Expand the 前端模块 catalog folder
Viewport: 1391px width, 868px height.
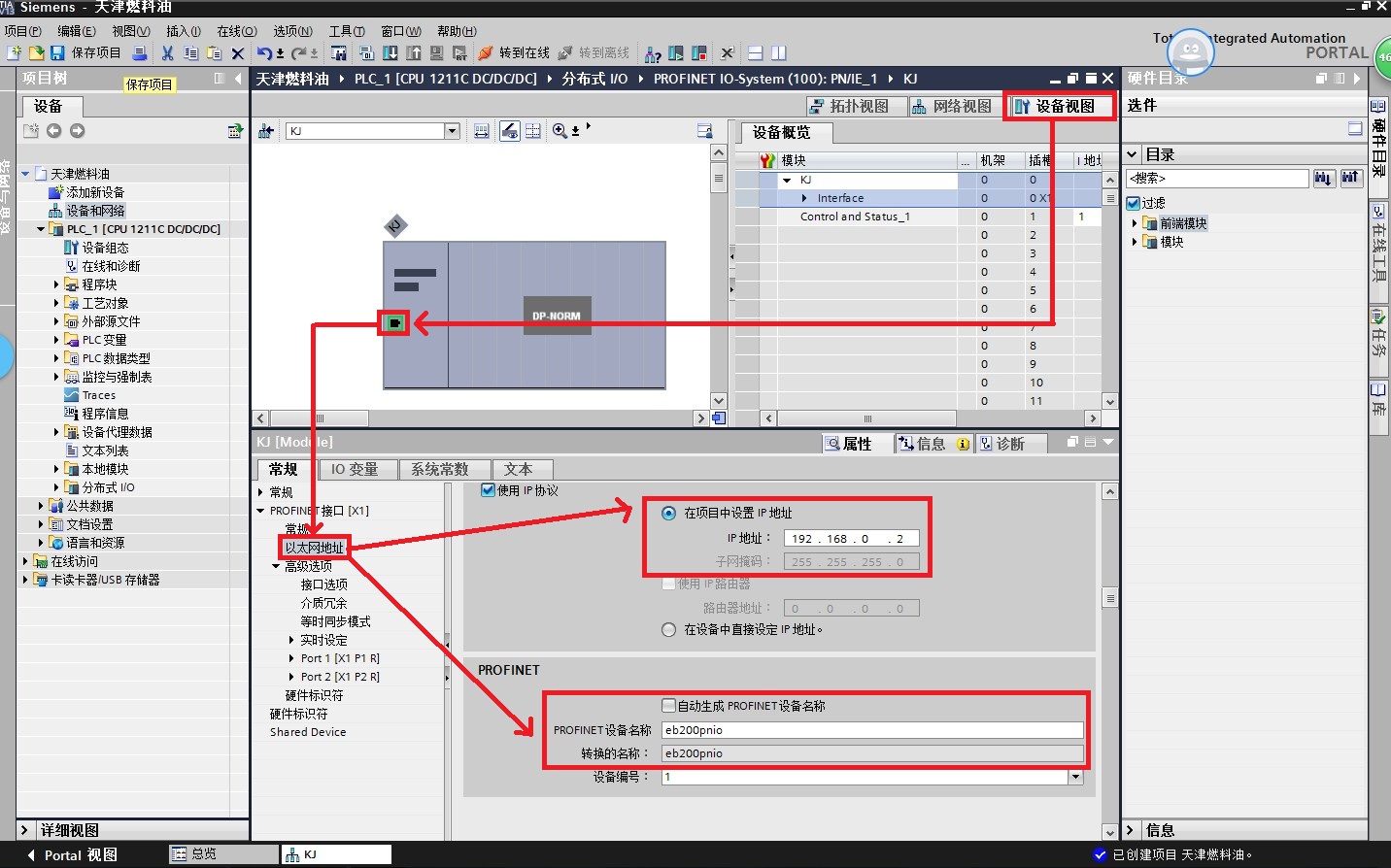pyautogui.click(x=1135, y=223)
